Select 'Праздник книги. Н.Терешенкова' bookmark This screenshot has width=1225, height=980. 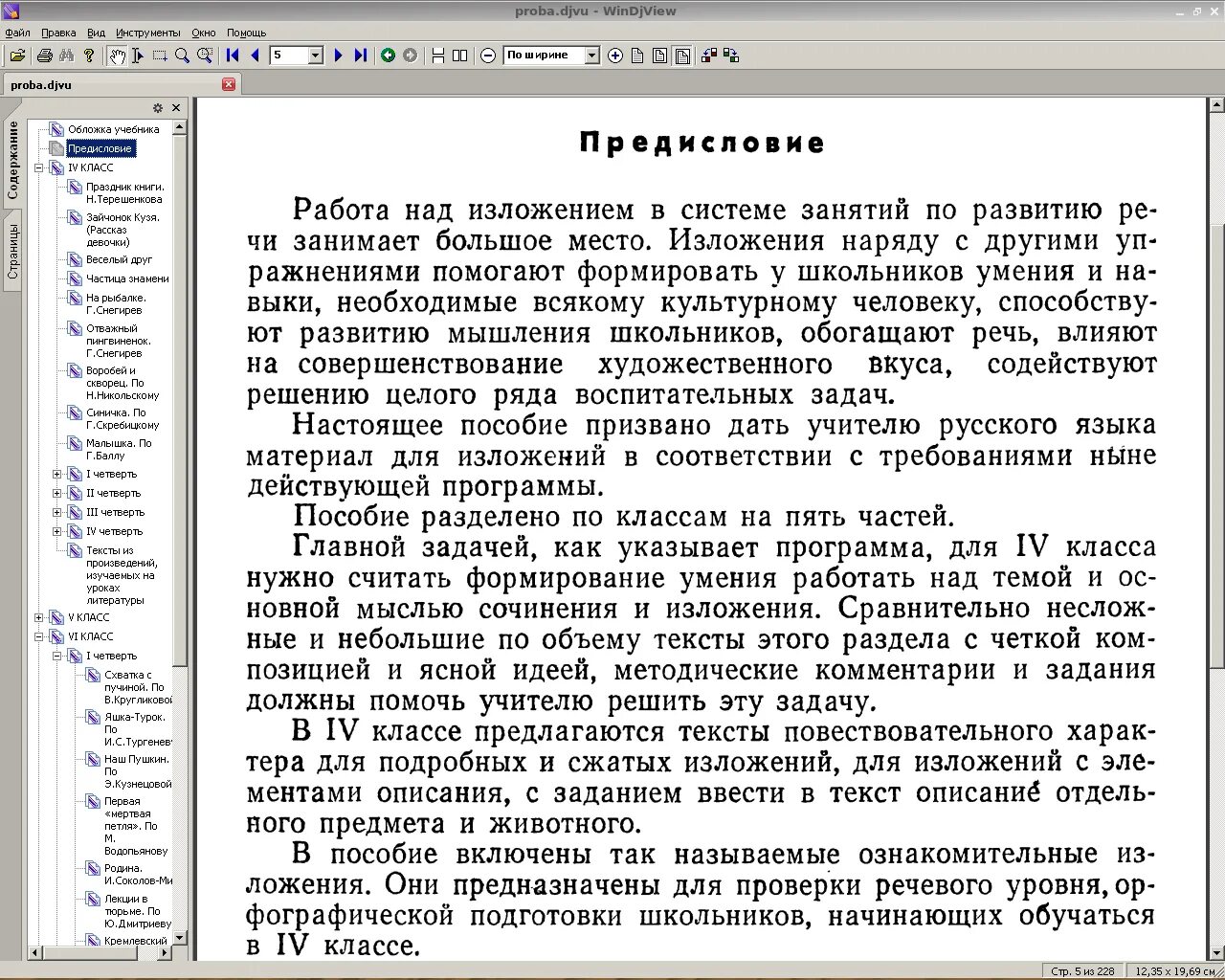tap(125, 193)
